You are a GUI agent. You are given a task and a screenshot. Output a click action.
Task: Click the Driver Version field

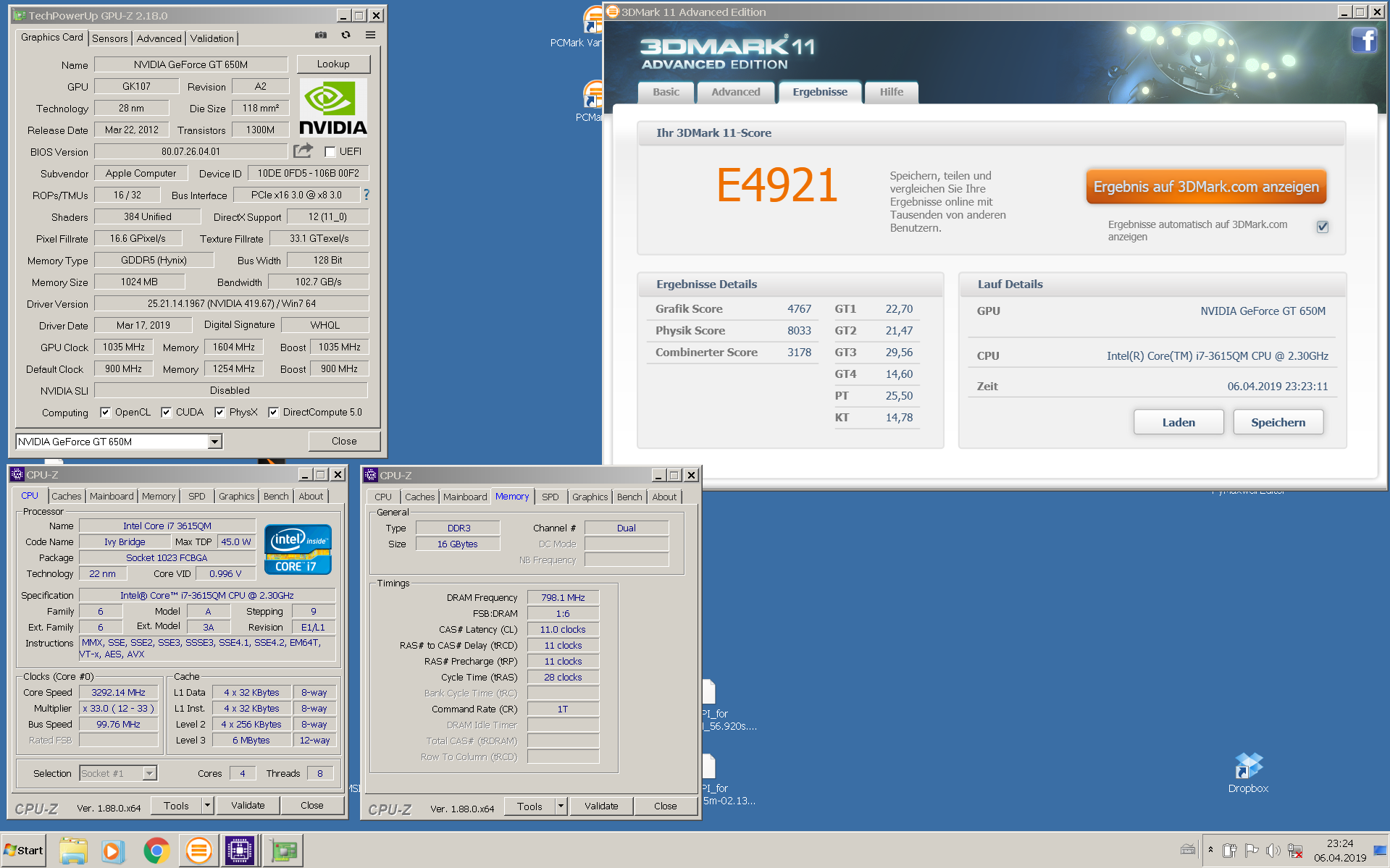click(x=231, y=303)
